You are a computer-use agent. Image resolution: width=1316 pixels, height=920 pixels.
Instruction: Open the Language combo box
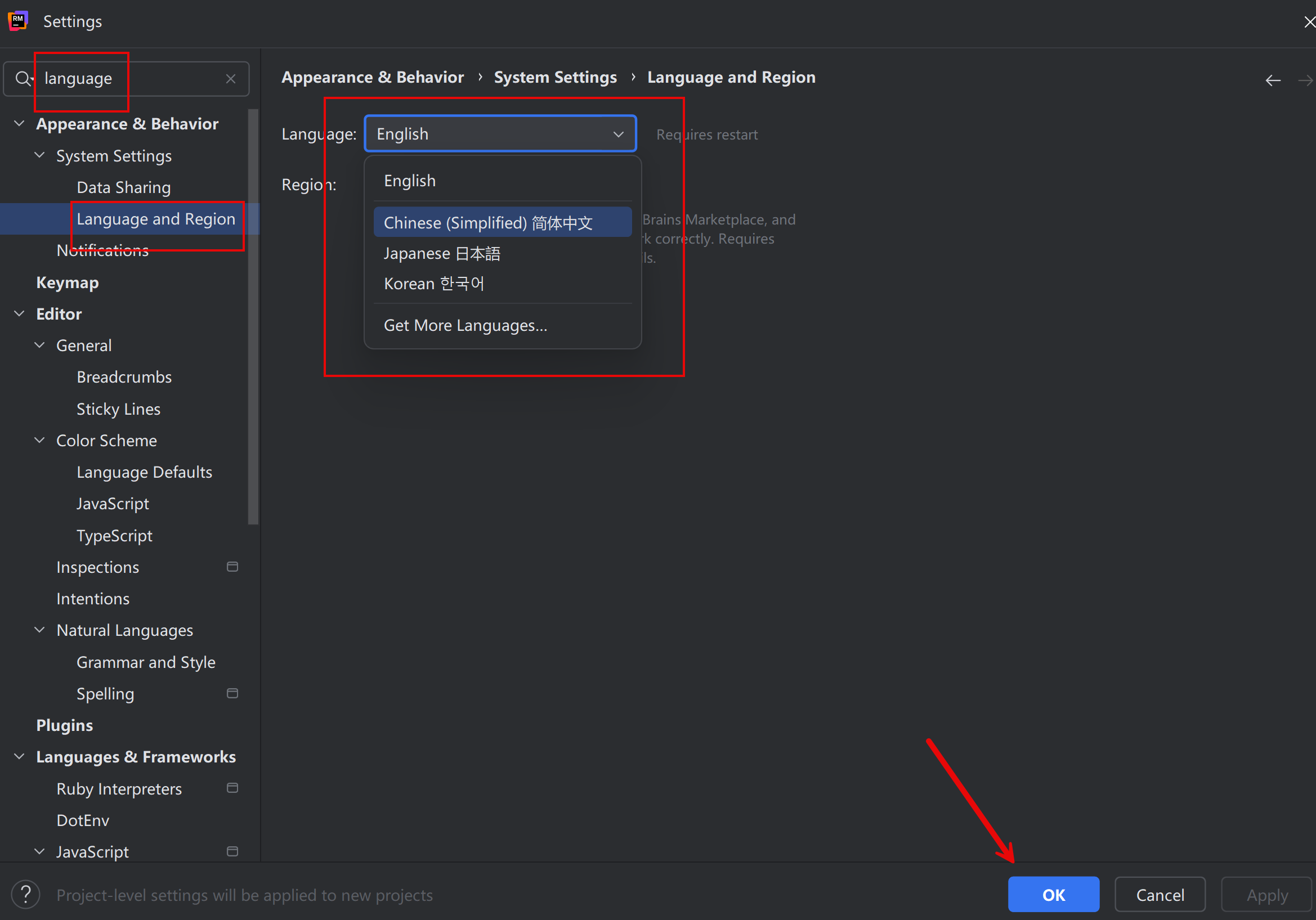click(500, 134)
